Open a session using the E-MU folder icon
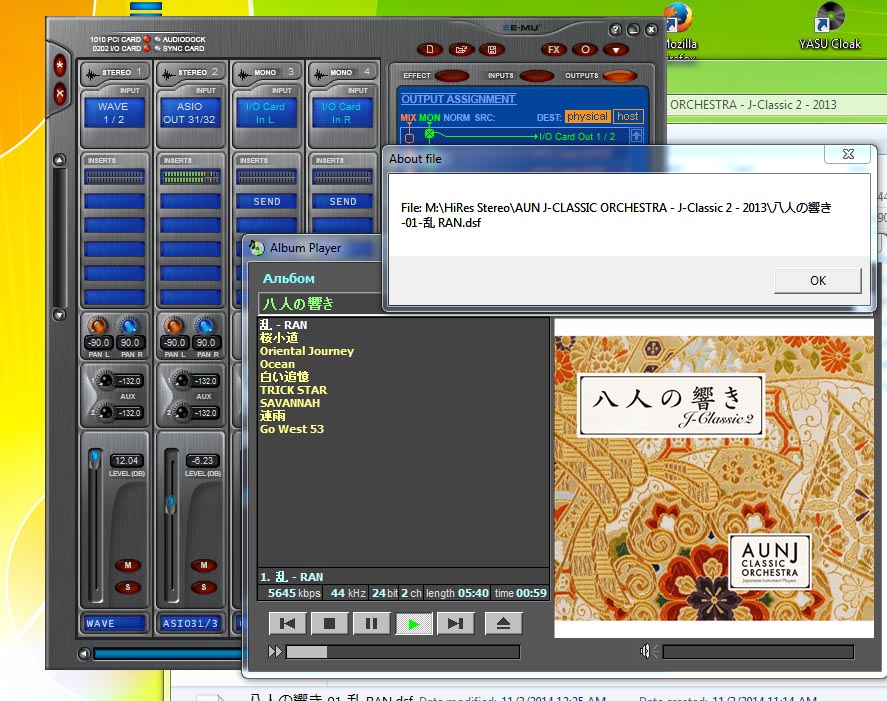887x701 pixels. click(461, 49)
